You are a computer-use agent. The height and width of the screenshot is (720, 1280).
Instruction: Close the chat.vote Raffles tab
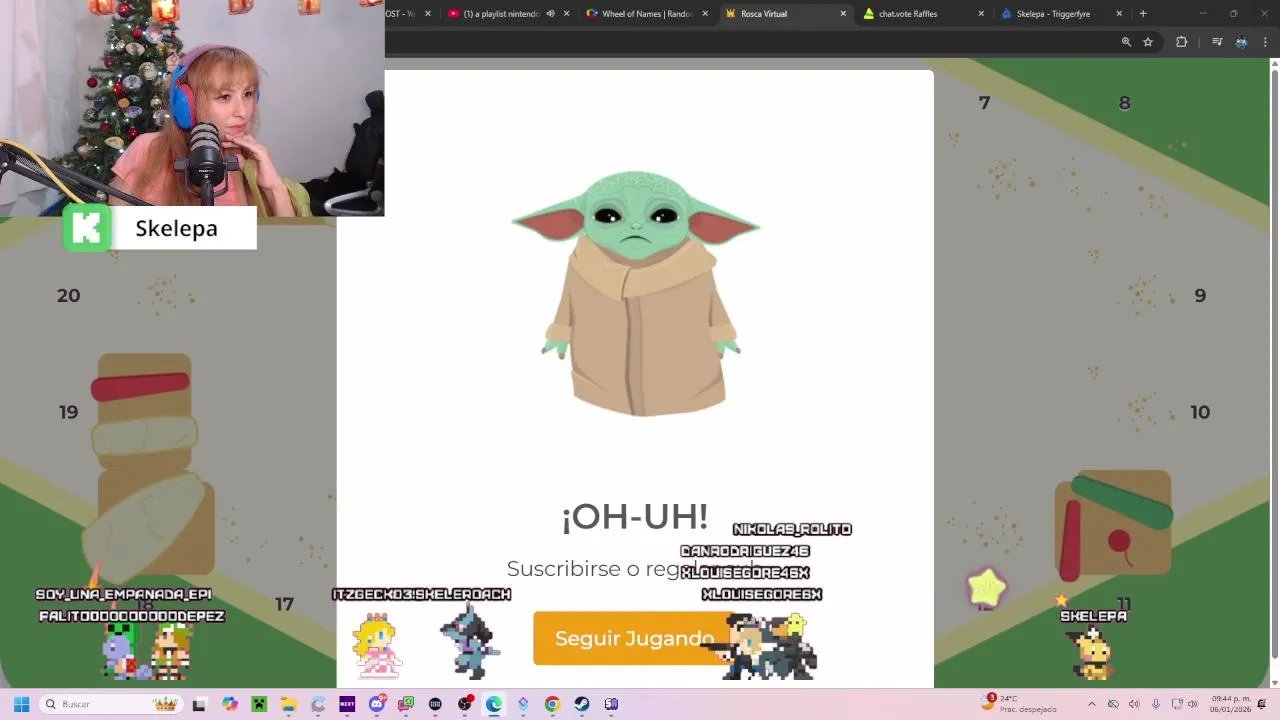click(x=981, y=14)
